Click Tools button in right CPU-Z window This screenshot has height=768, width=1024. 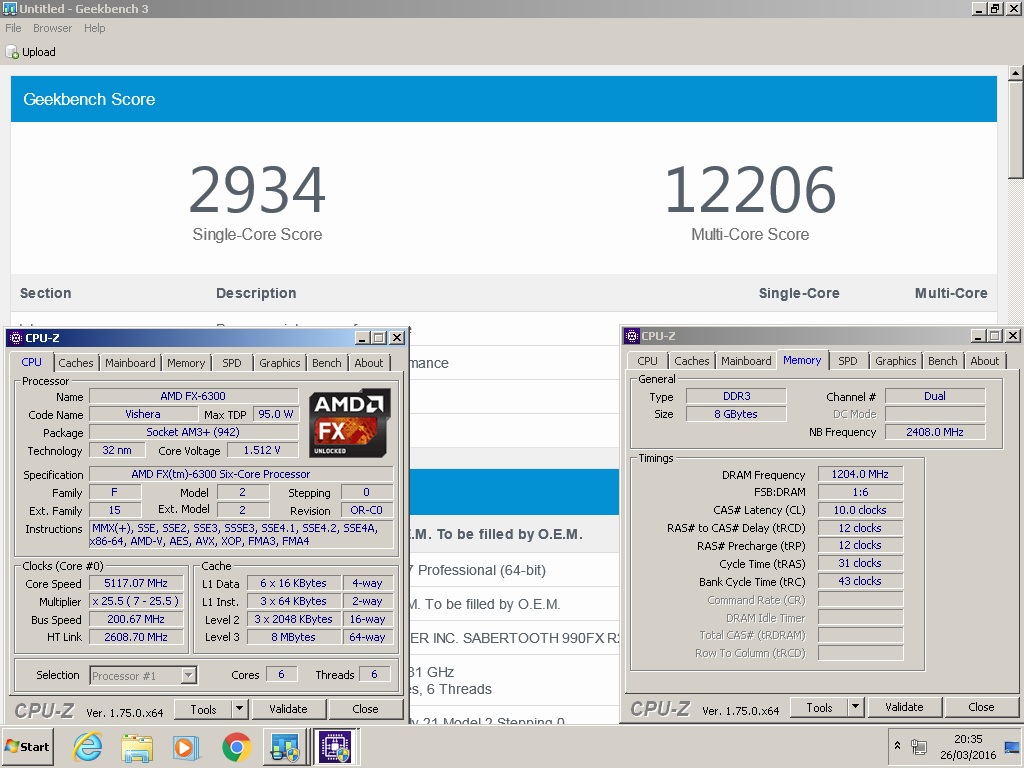coord(819,707)
